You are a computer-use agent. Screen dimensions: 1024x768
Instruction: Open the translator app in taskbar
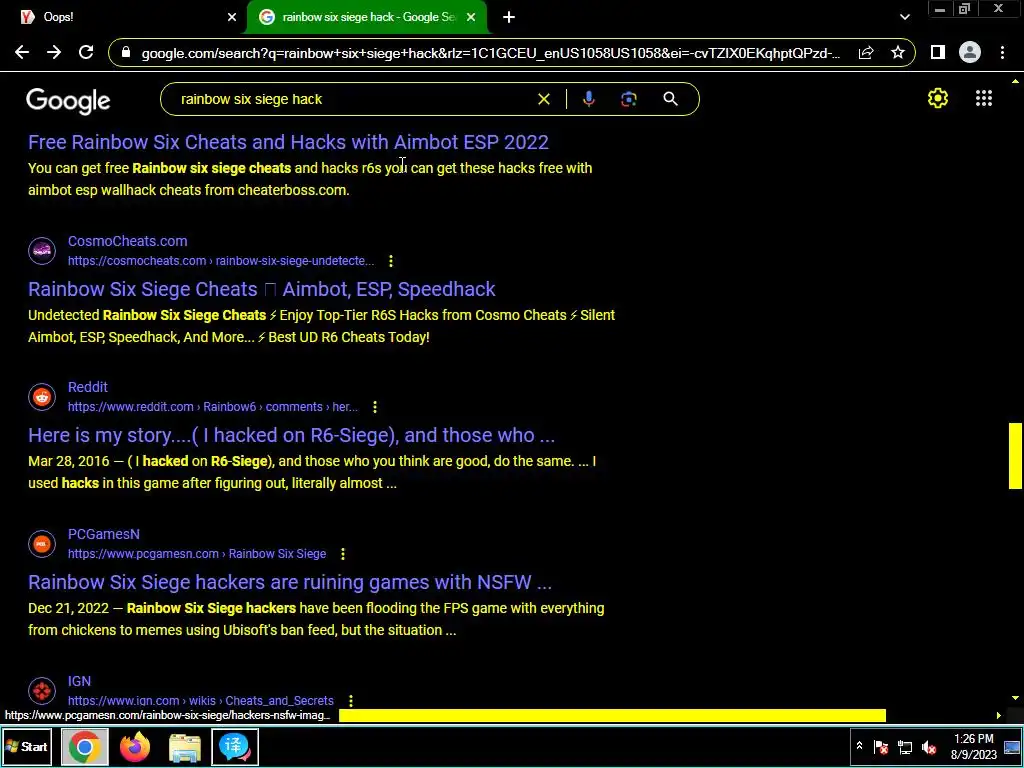pyautogui.click(x=235, y=746)
